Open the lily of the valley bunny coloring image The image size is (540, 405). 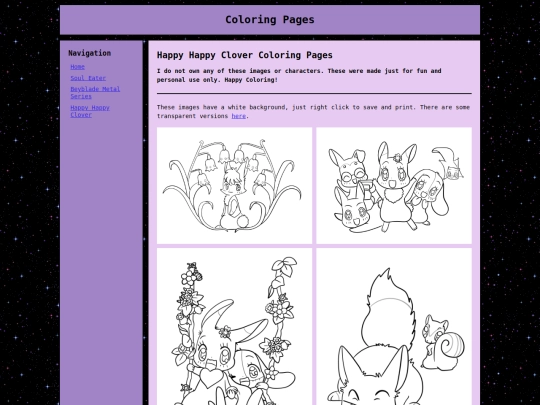[x=235, y=186]
